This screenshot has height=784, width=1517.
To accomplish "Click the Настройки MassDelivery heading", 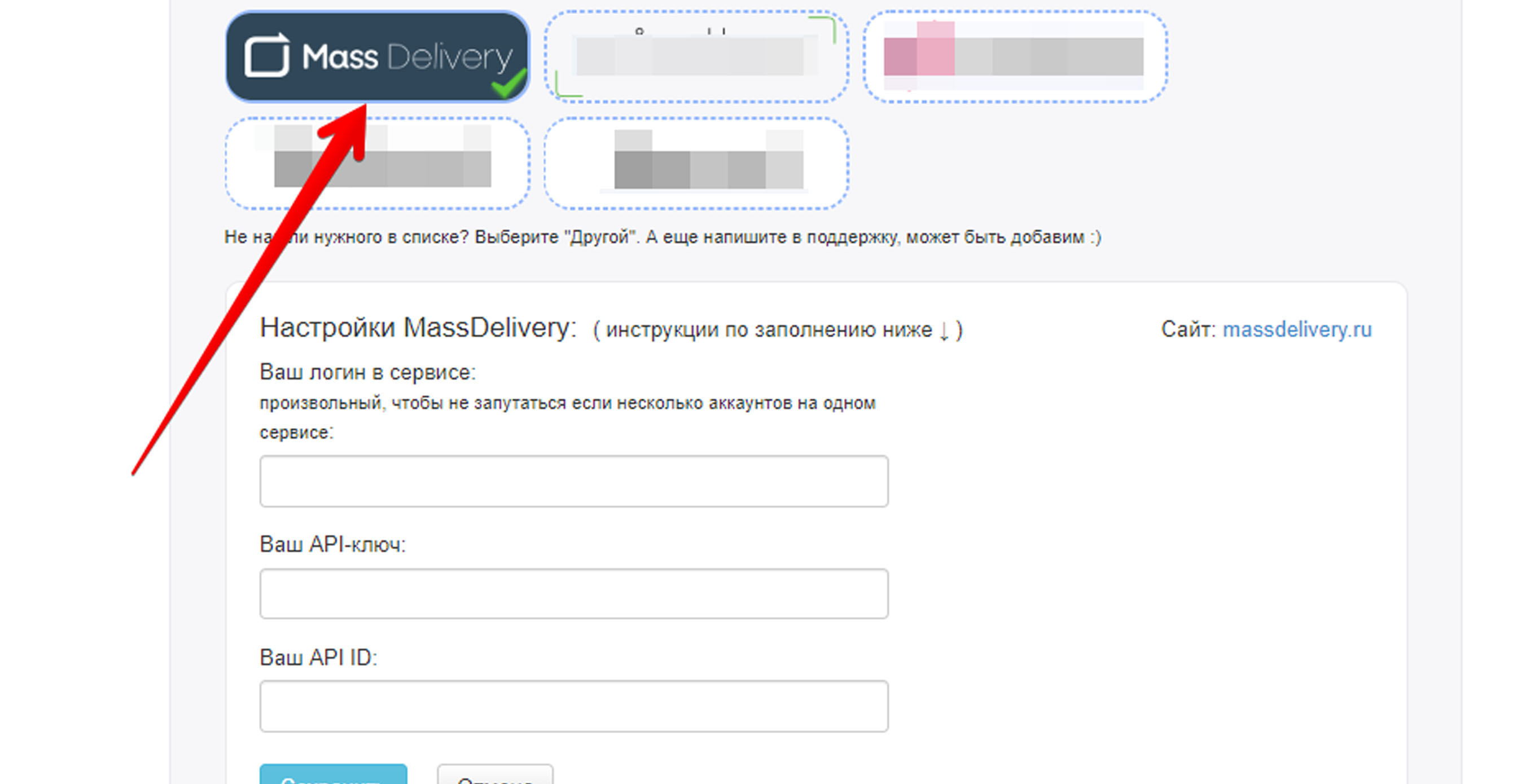I will point(418,328).
